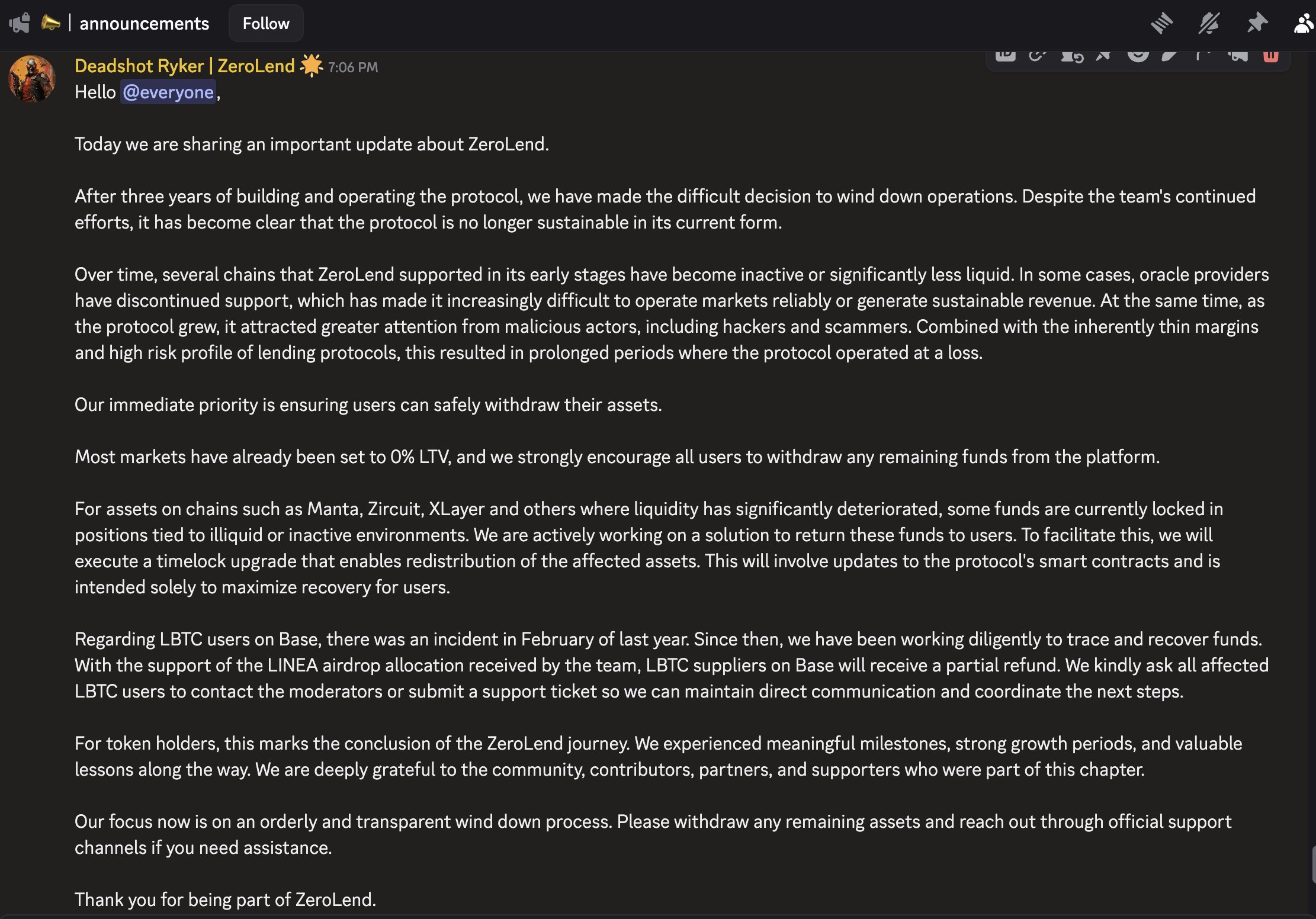Click the announcements channel title

(144, 24)
